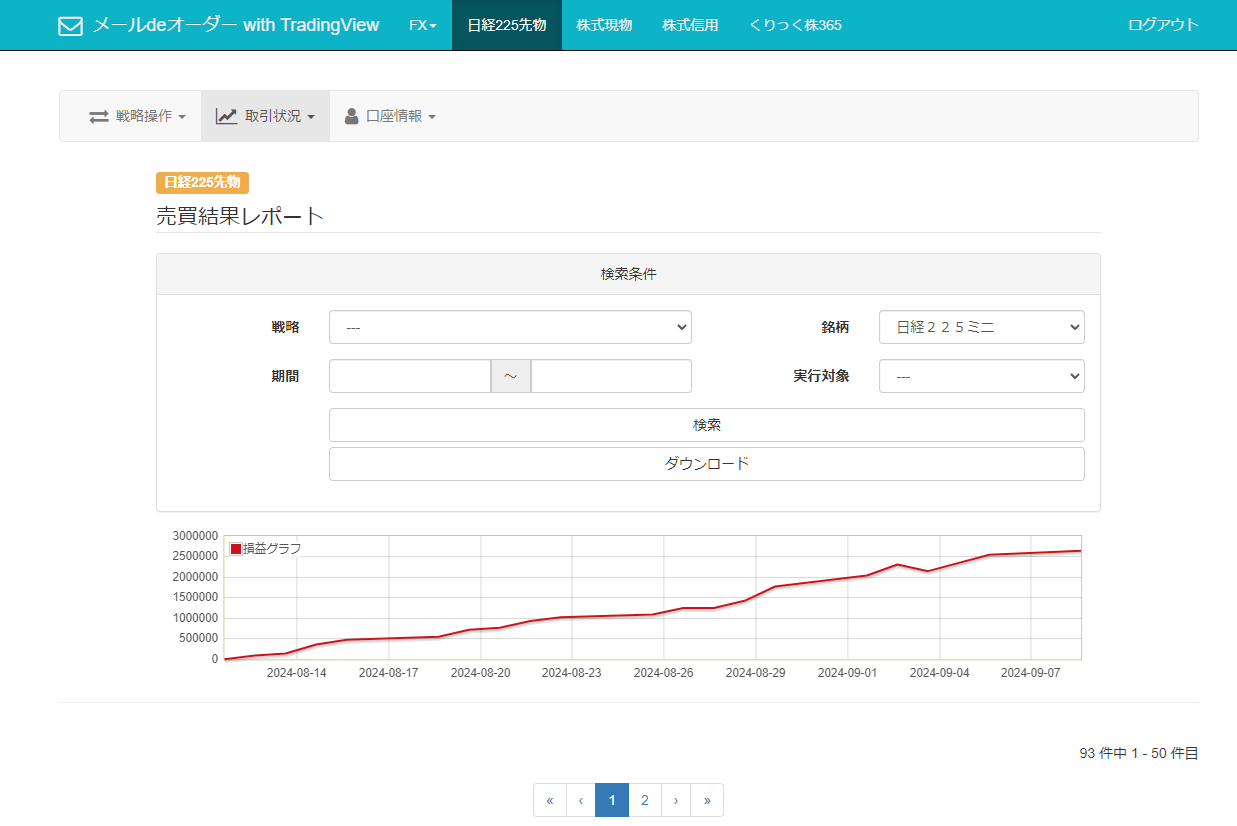The height and width of the screenshot is (826, 1237).
Task: Go to the 株式信用 section
Action: click(x=690, y=25)
